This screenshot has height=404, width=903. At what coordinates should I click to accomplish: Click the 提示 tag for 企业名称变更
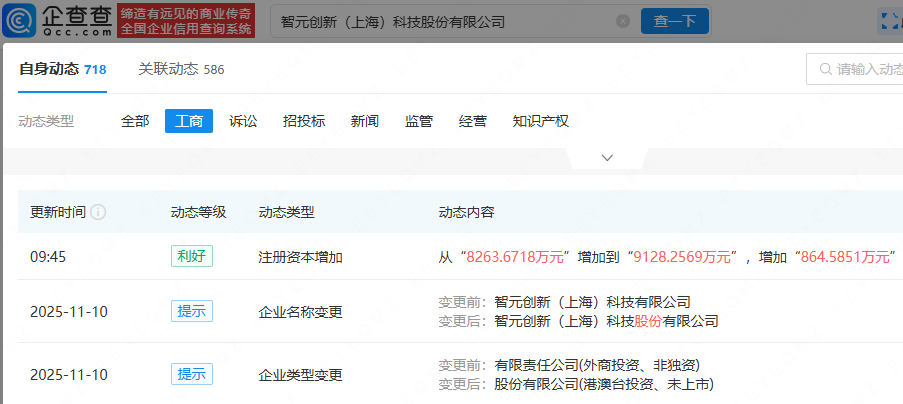191,311
